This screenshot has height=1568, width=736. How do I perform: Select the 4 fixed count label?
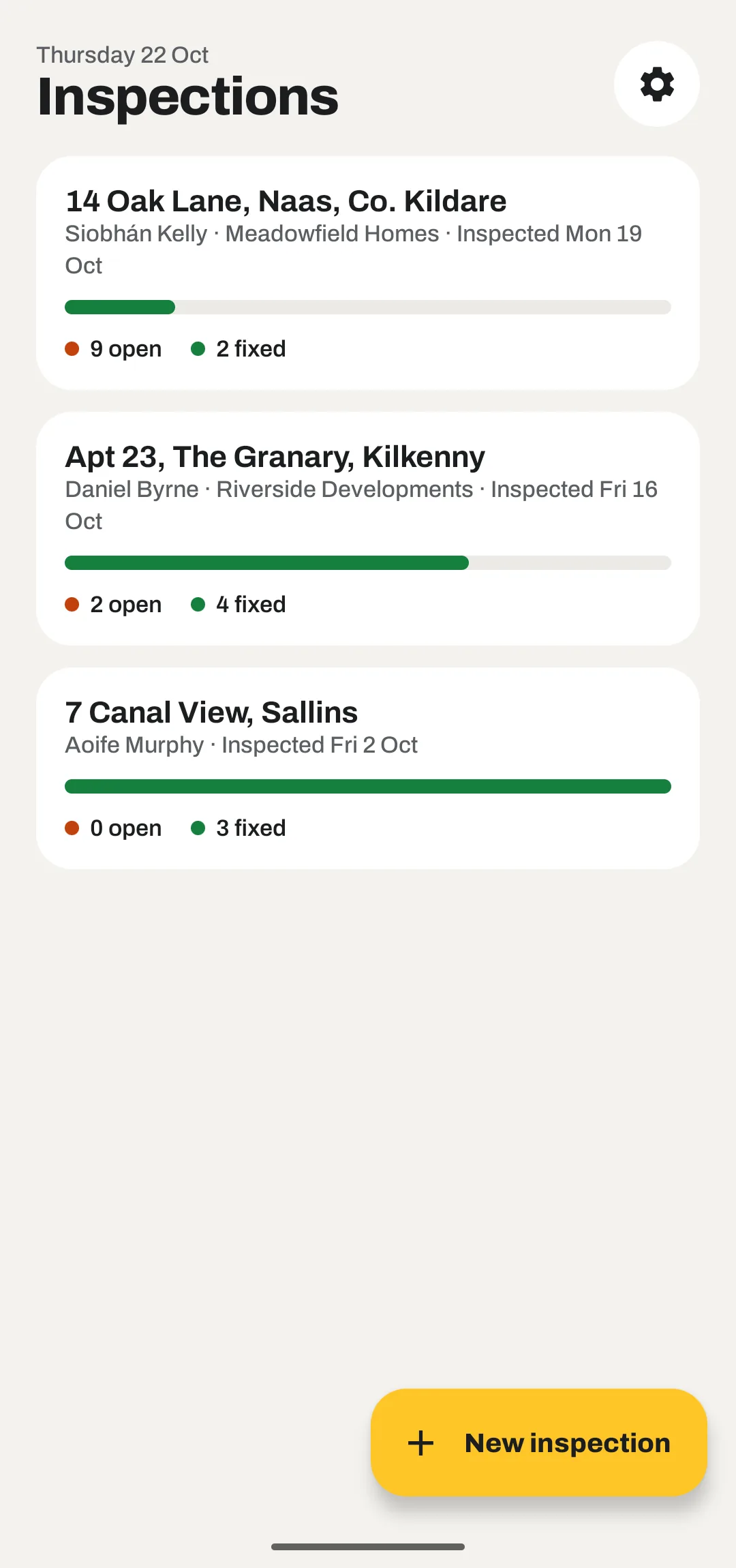coord(251,605)
